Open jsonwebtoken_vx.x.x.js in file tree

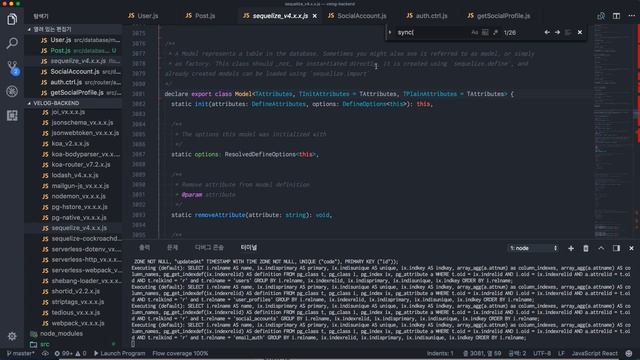tap(73, 133)
